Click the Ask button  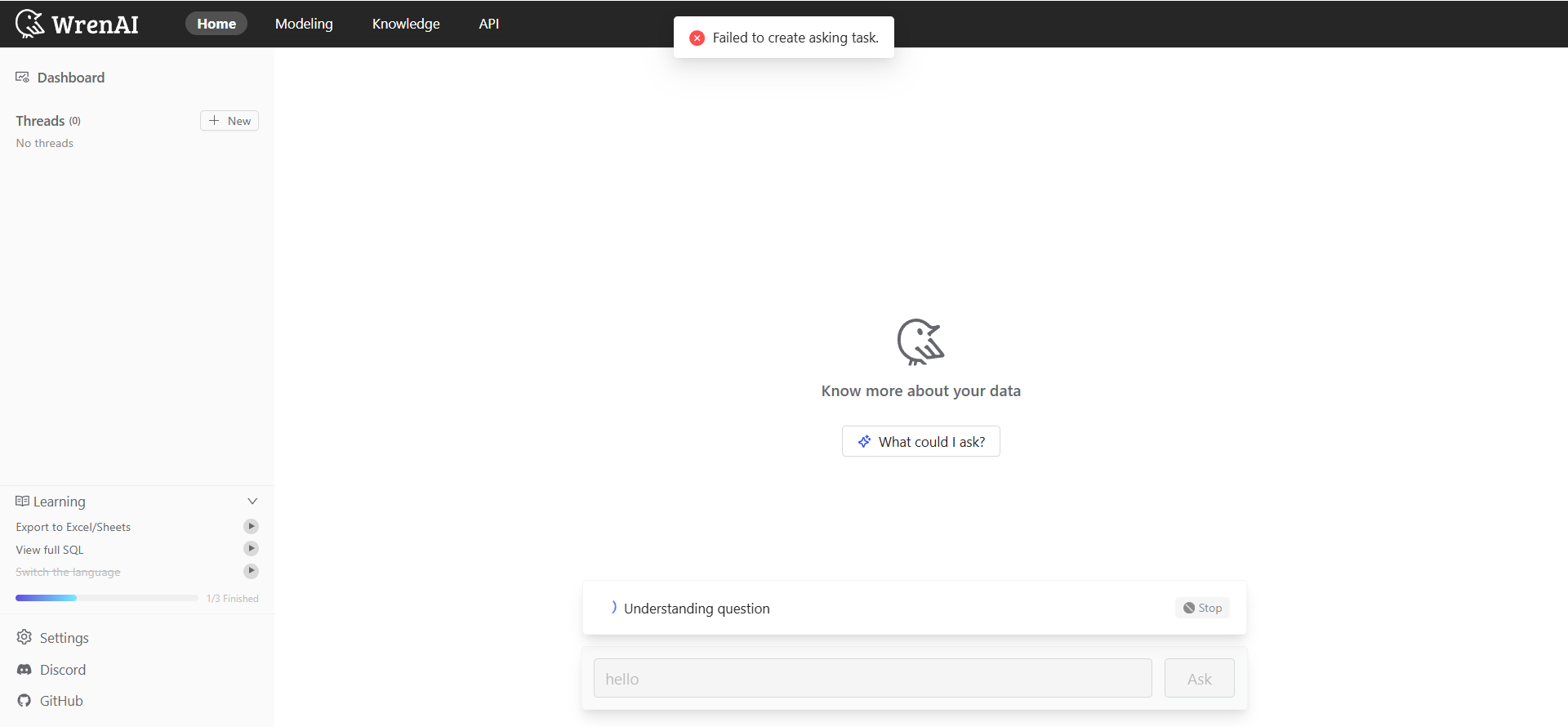1199,678
